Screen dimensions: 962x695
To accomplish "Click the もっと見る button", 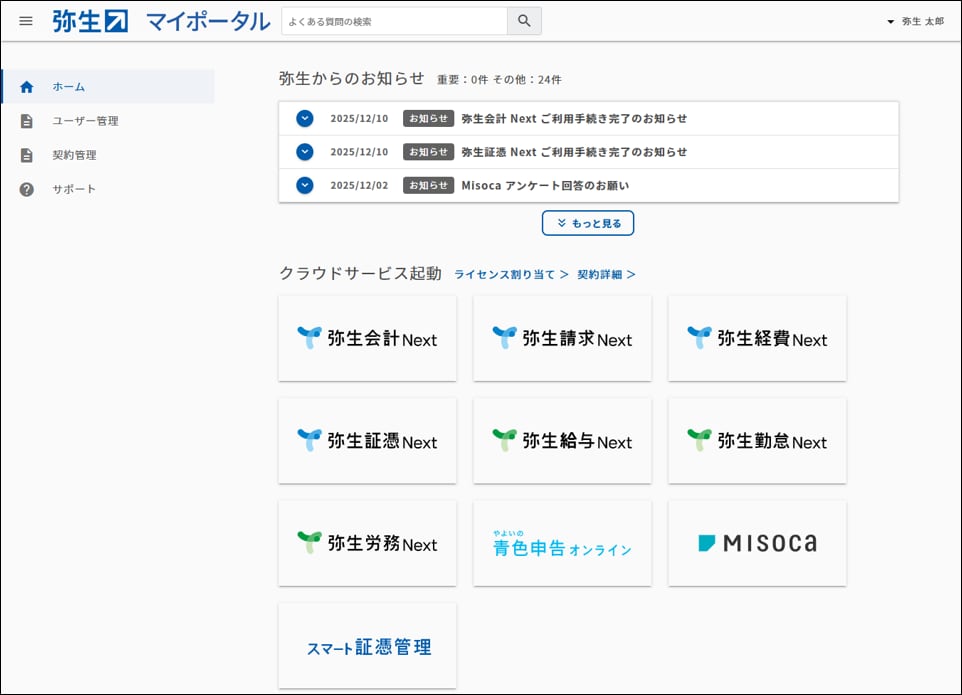I will (588, 223).
